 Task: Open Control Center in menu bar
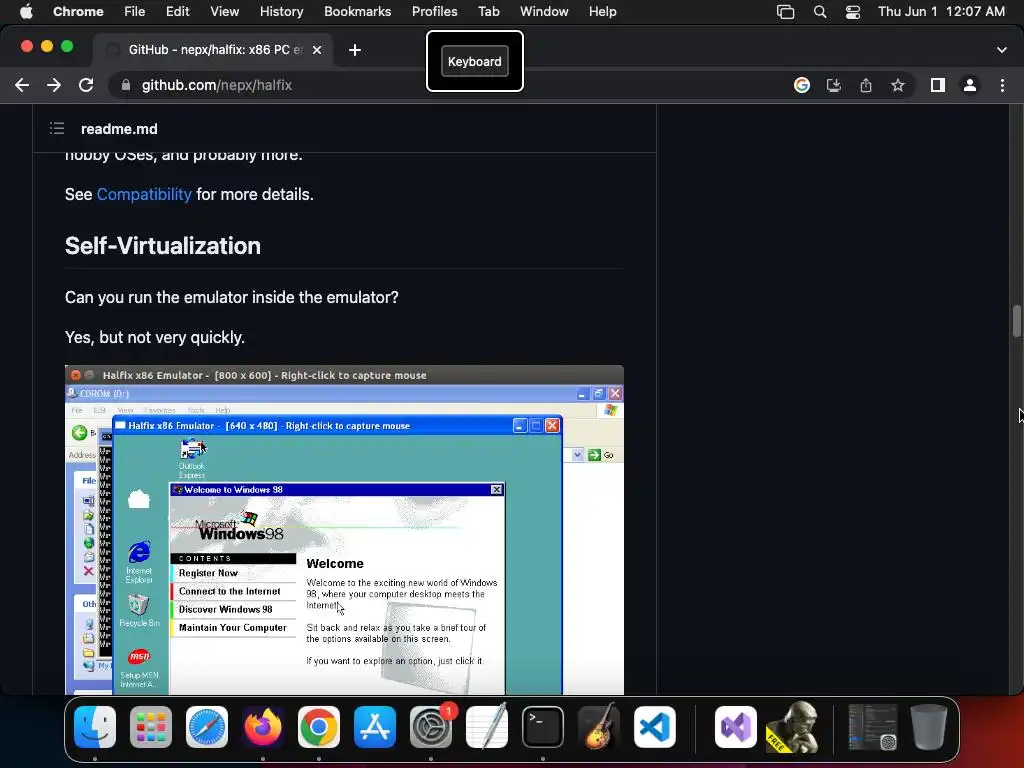point(852,12)
